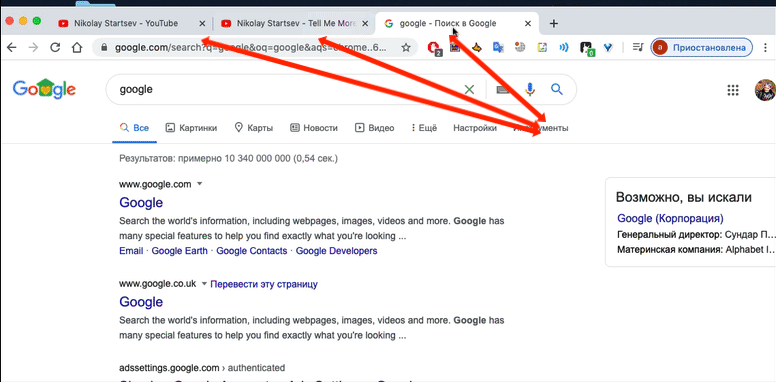Viewport: 776px width, 382px height.
Task: Open the multicolor square extension icon
Action: click(x=542, y=48)
